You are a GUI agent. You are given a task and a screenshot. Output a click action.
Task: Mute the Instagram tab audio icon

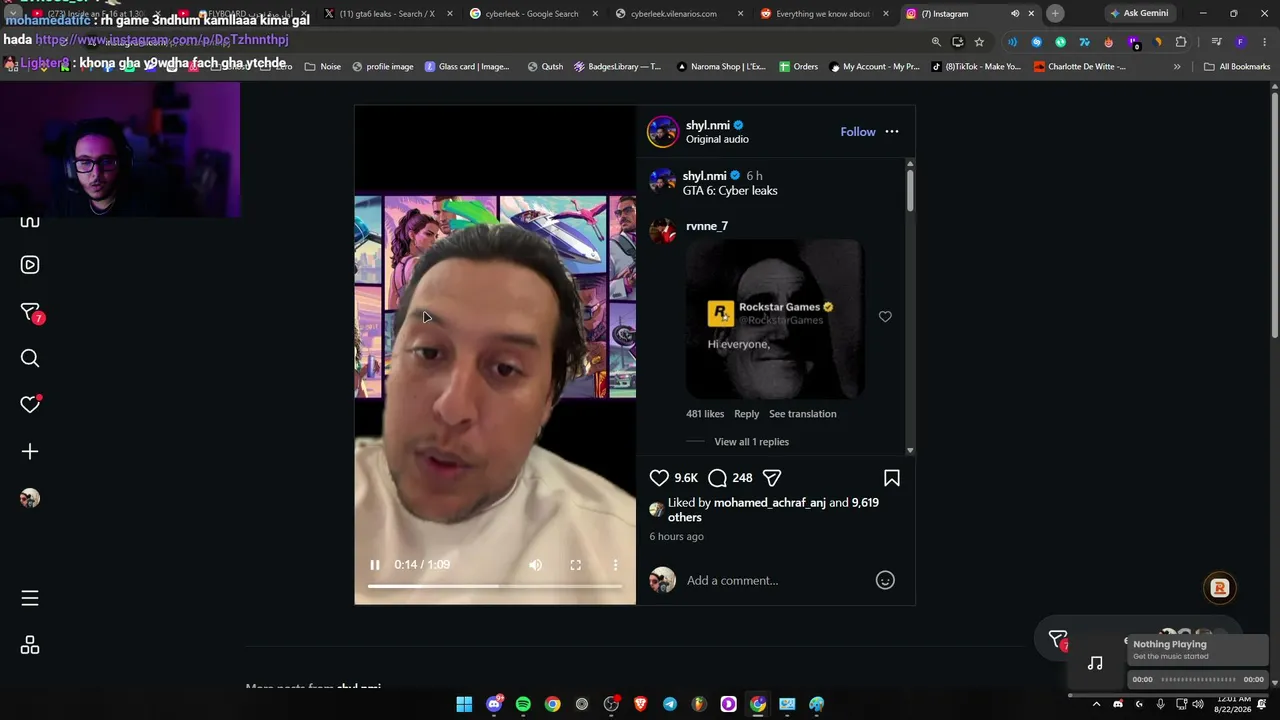pyautogui.click(x=1015, y=14)
